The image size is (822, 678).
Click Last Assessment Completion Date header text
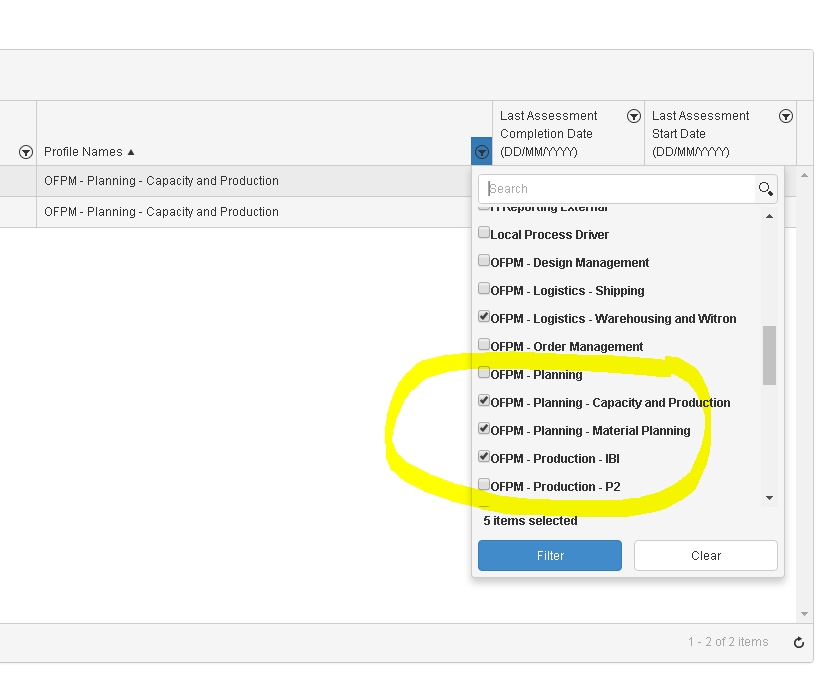tap(548, 134)
